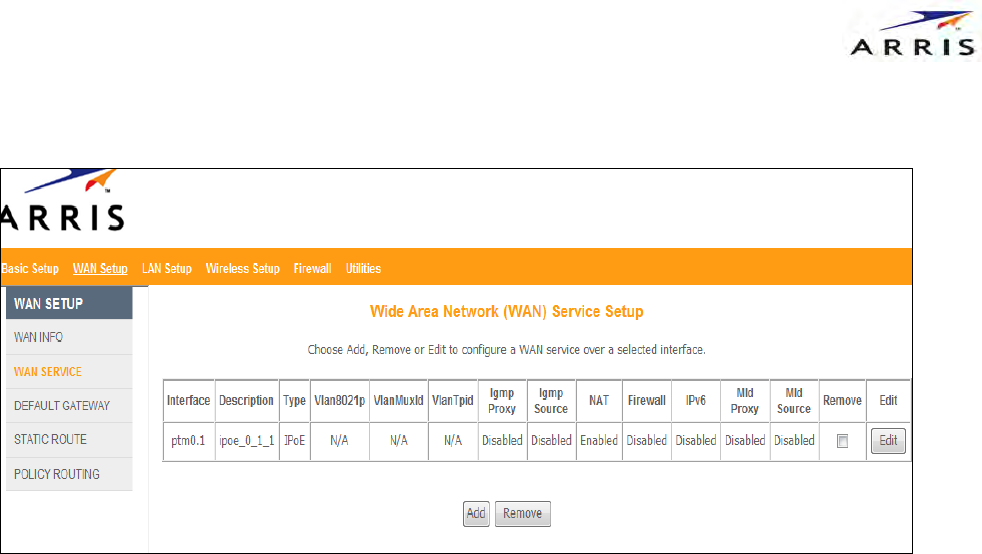Click the VlanMuxId column header

(398, 401)
